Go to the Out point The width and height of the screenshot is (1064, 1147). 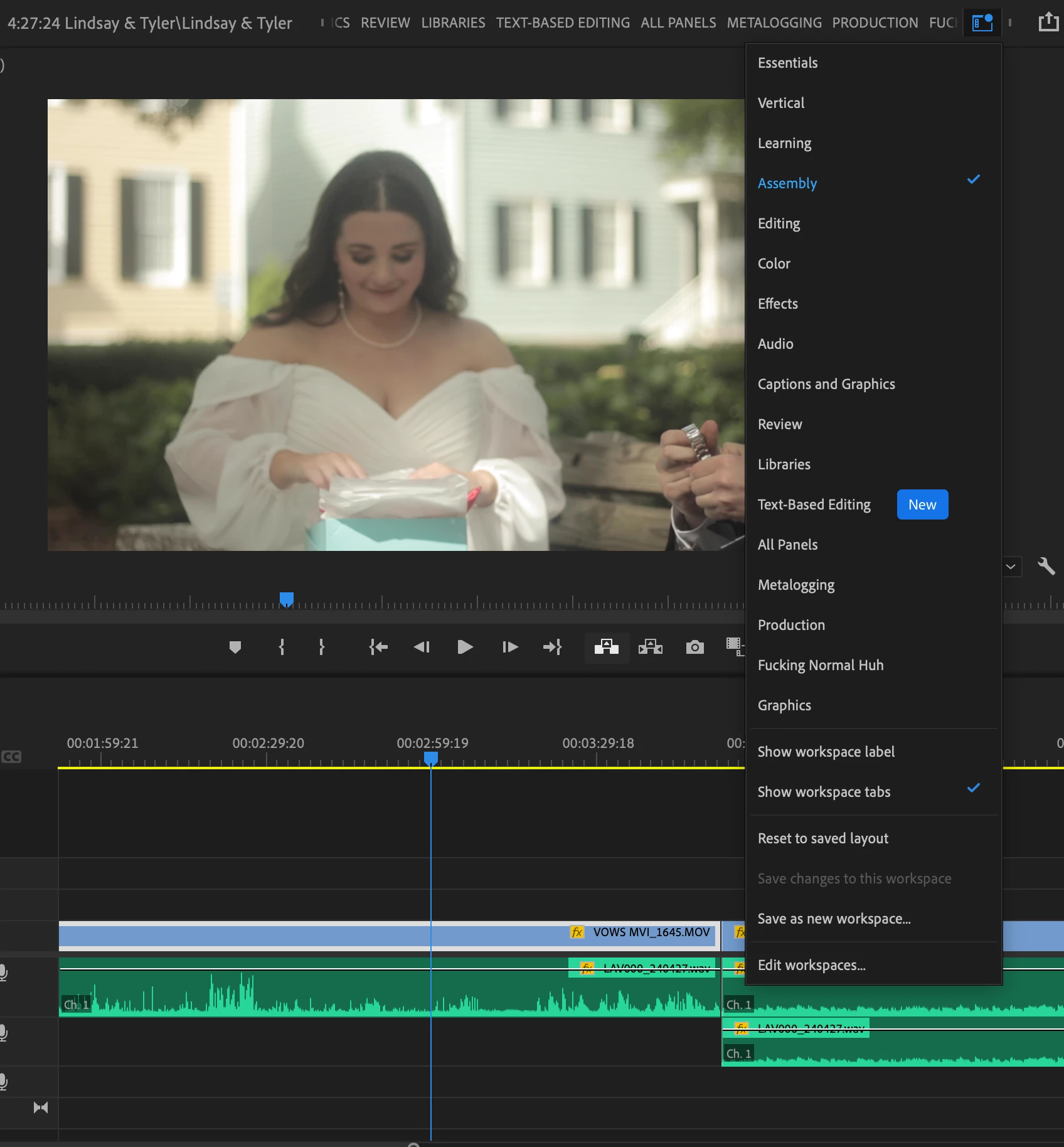pyautogui.click(x=553, y=647)
